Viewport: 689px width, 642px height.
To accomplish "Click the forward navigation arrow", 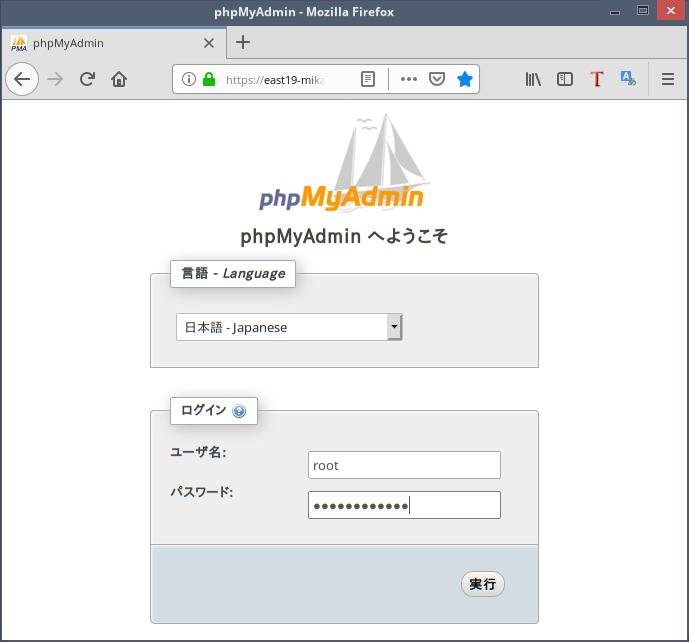I will 55,80.
